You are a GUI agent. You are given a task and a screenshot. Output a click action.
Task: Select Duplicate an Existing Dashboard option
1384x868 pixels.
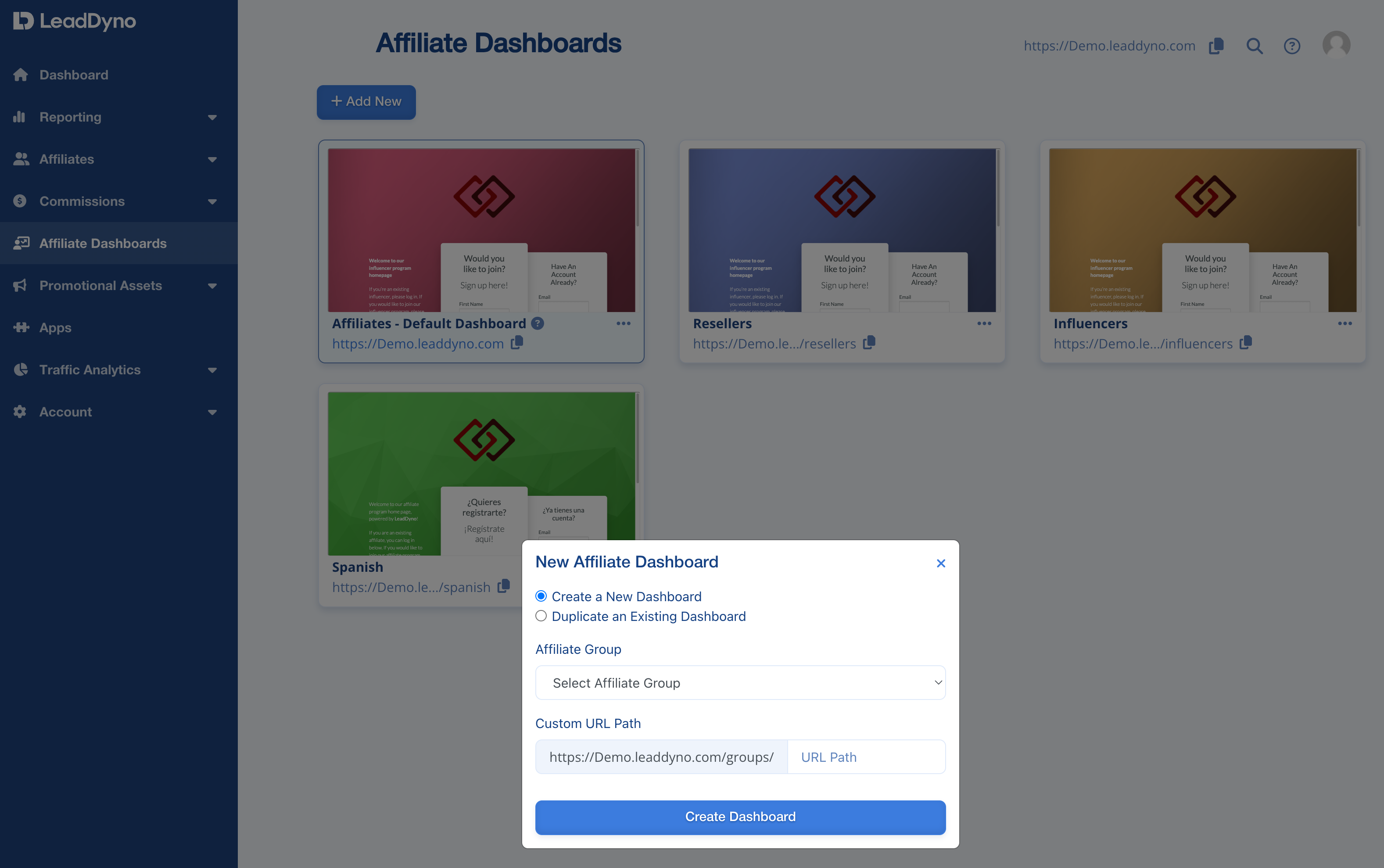pyautogui.click(x=541, y=616)
